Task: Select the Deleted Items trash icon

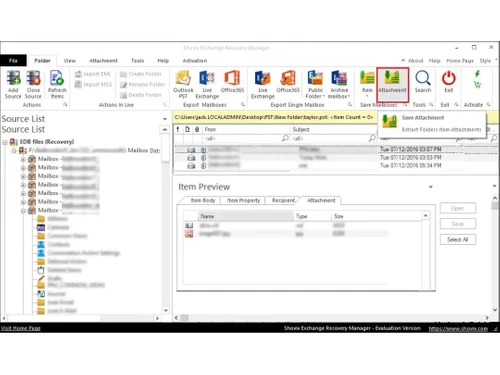Action: tap(41, 270)
